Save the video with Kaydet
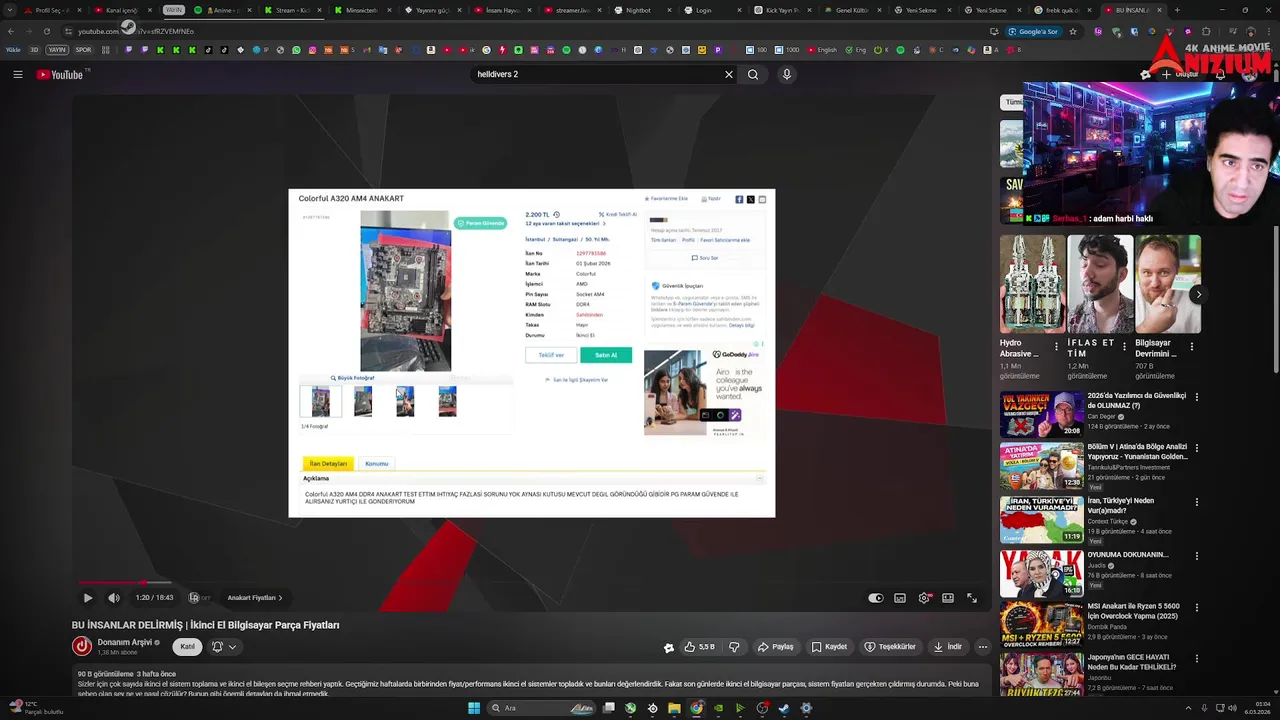1280x720 pixels. point(829,647)
